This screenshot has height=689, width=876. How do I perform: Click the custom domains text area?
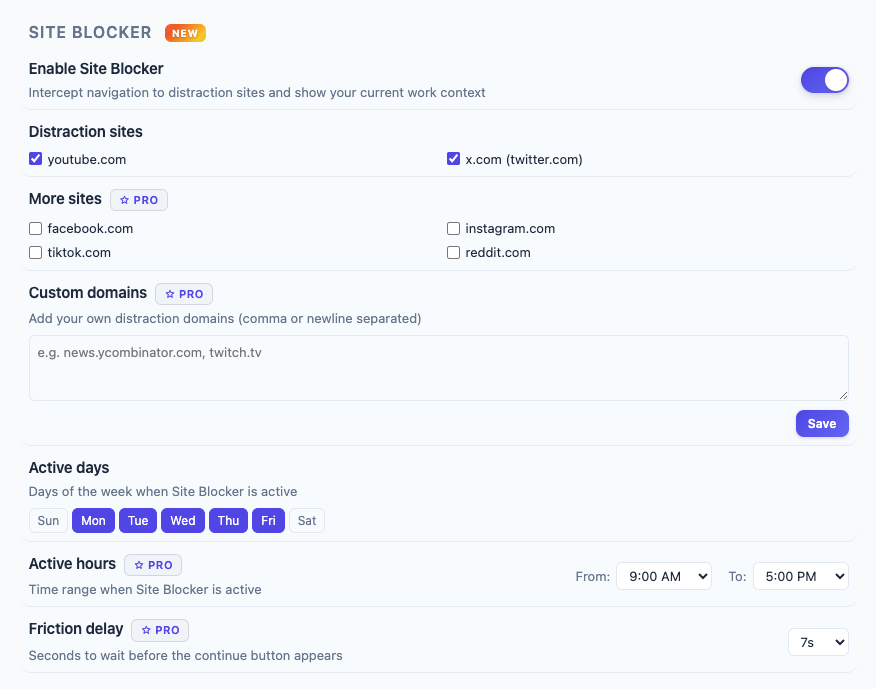point(438,368)
